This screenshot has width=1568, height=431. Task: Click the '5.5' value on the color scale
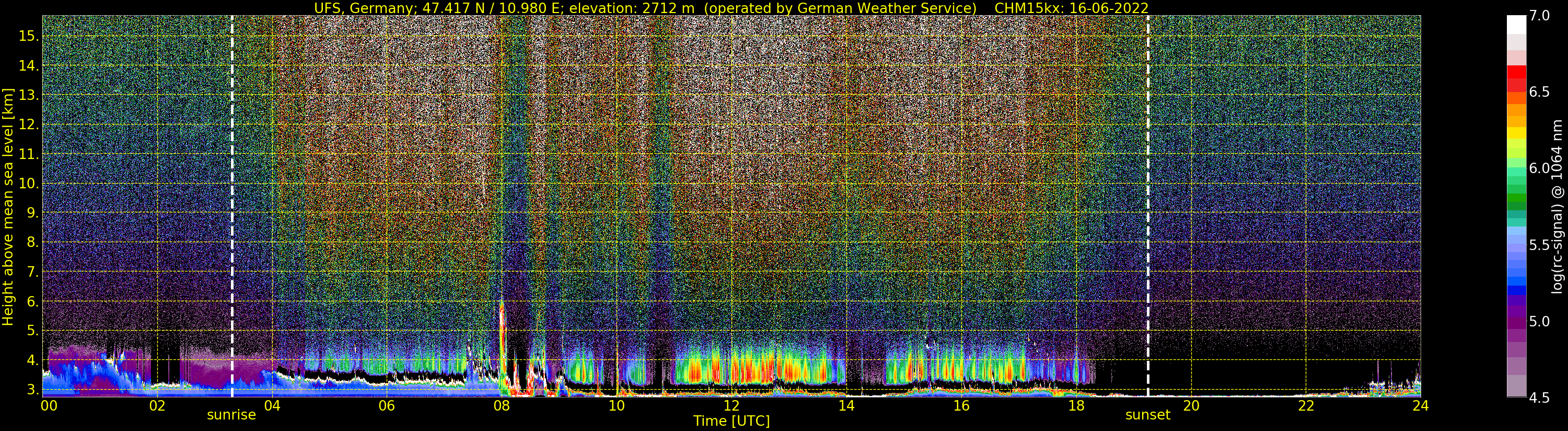coord(1539,245)
